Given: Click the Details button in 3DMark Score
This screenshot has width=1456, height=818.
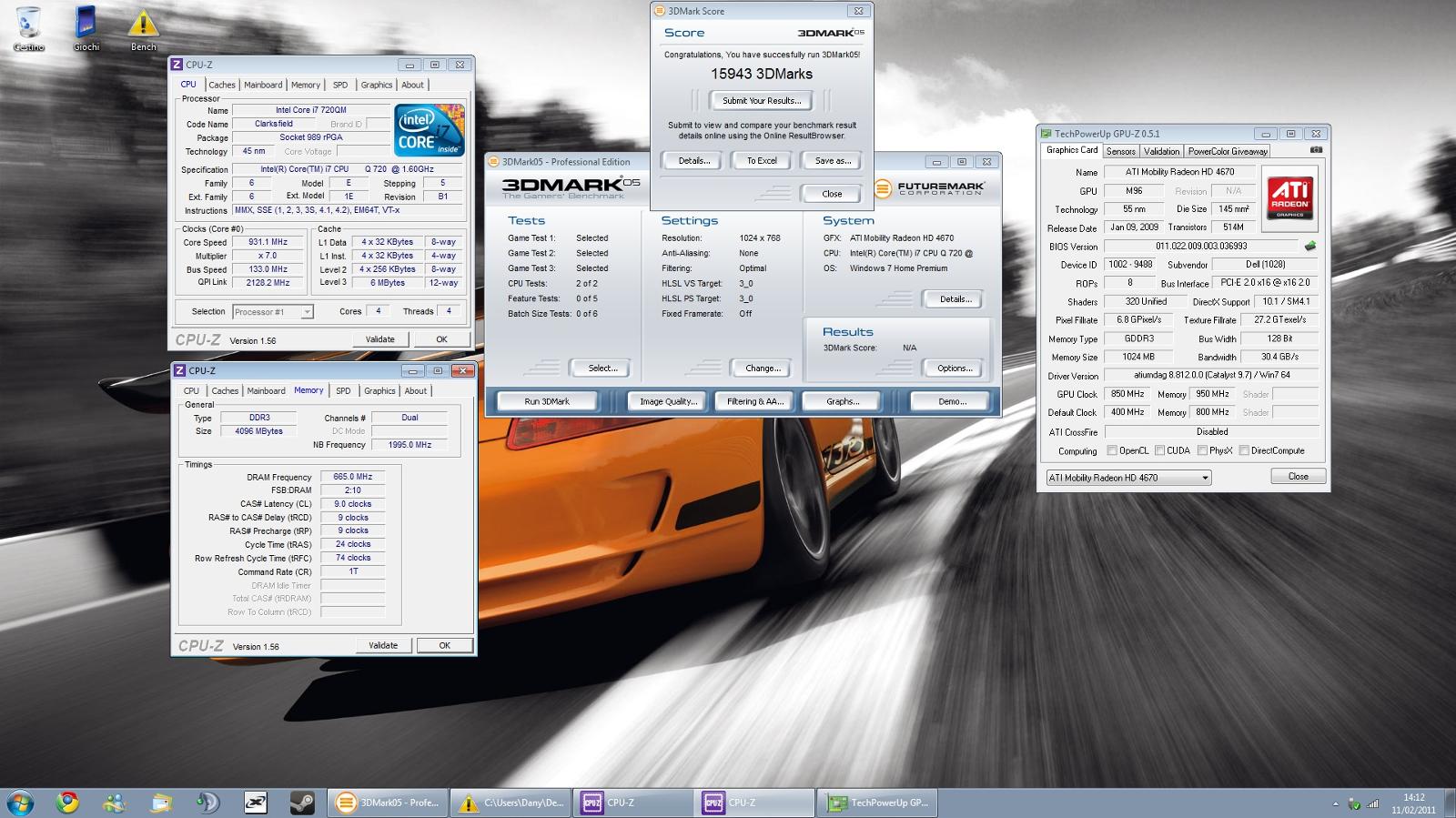Looking at the screenshot, I should click(x=694, y=160).
